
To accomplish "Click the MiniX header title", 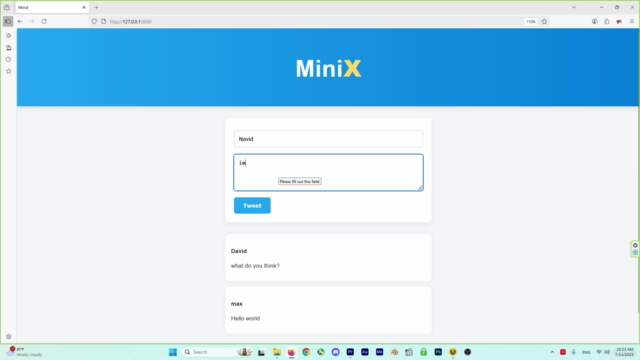I will point(328,68).
